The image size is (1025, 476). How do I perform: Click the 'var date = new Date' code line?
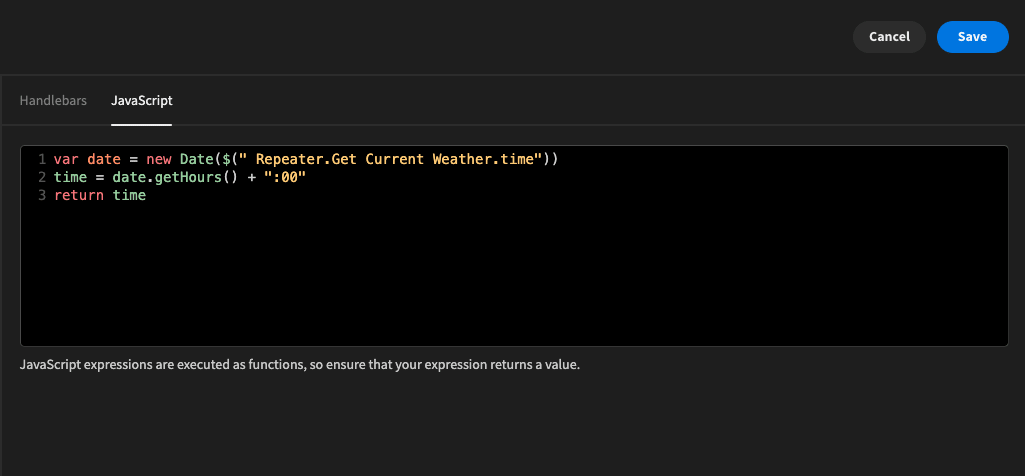pos(306,159)
